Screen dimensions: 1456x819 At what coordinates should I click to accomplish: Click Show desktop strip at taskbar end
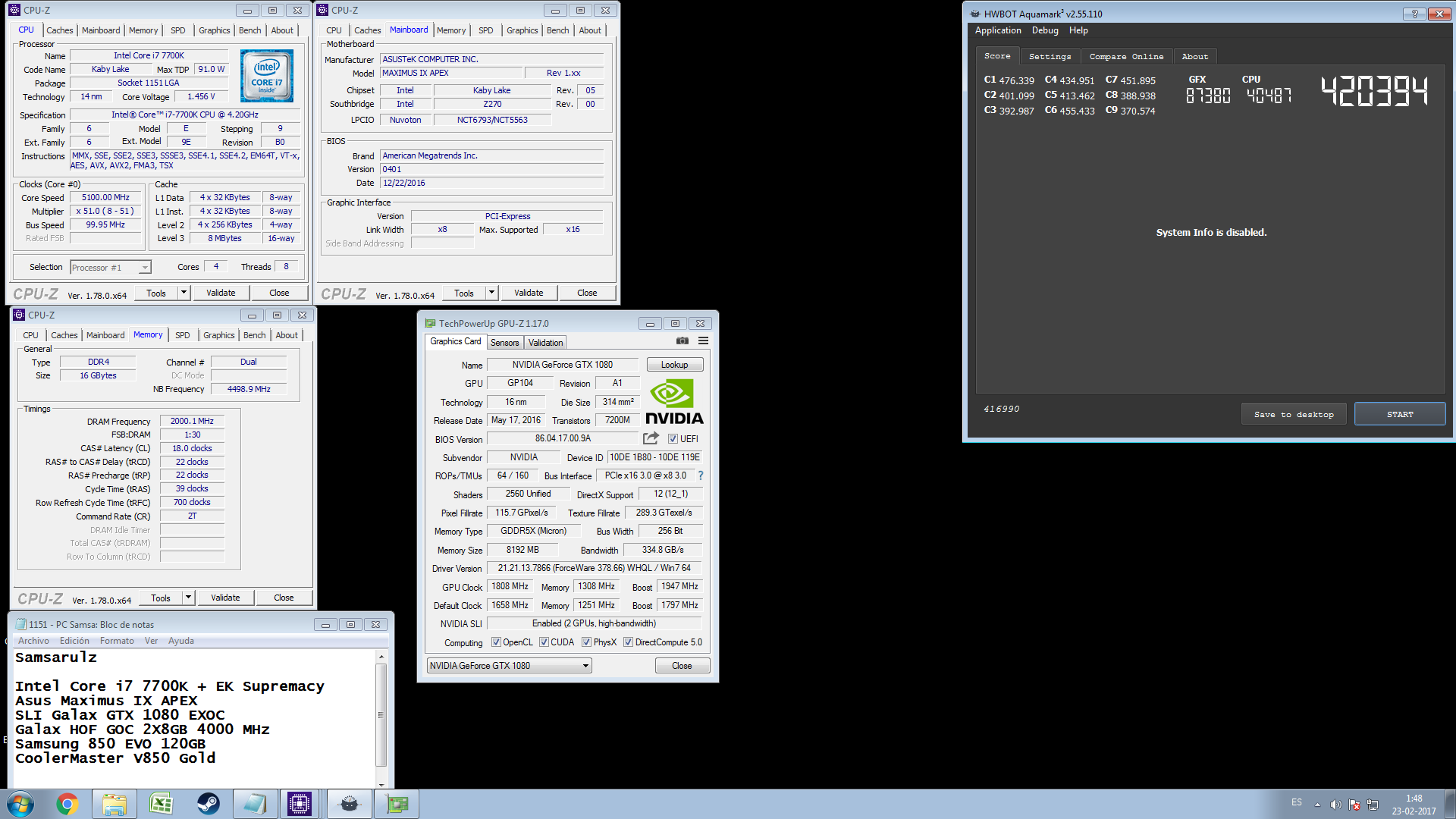(1450, 804)
